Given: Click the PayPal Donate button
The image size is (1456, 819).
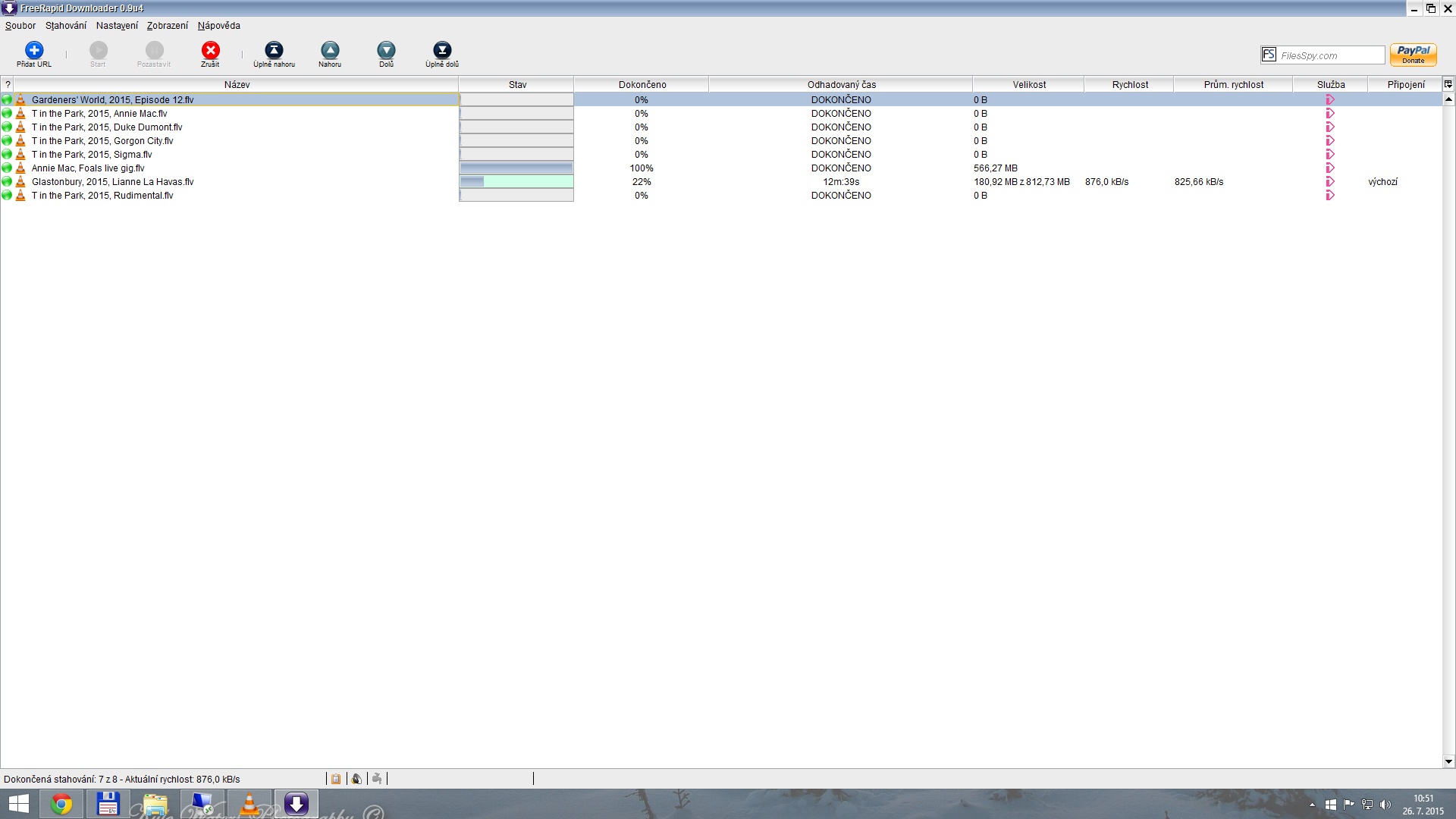Looking at the screenshot, I should (1413, 55).
